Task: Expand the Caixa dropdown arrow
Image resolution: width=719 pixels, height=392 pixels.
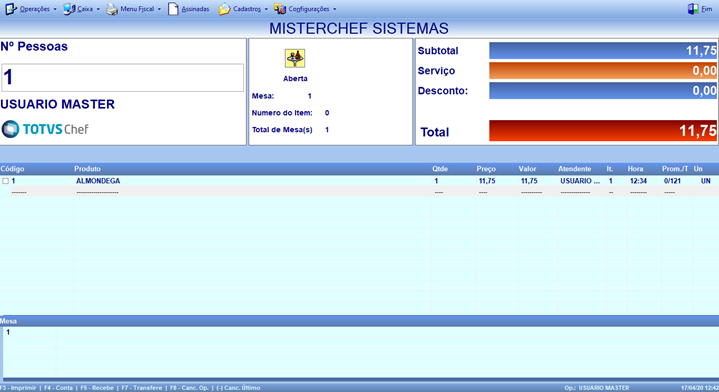Action: (x=98, y=9)
